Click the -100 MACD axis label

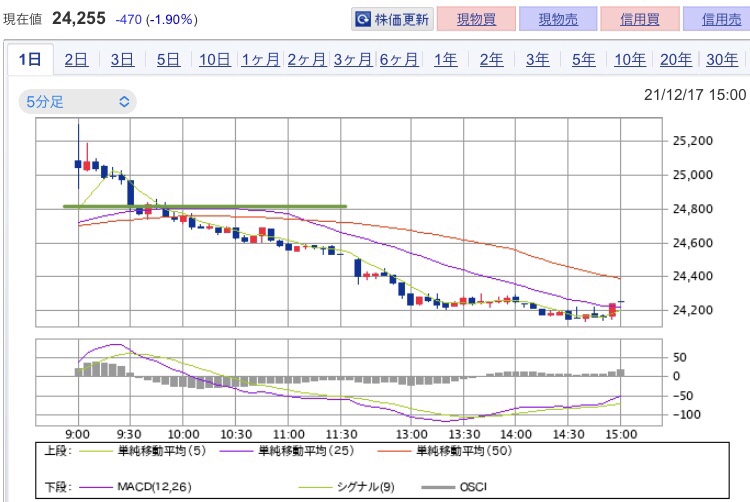687,415
